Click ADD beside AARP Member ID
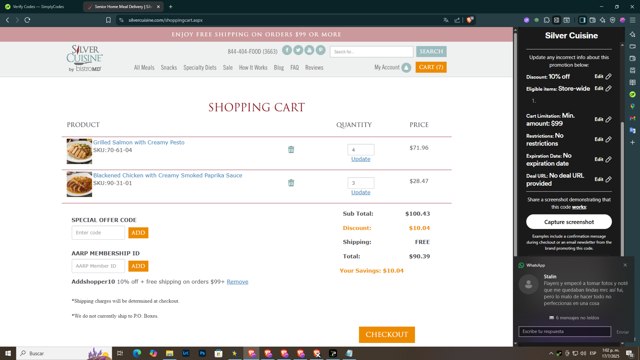The height and width of the screenshot is (360, 640). click(x=138, y=266)
